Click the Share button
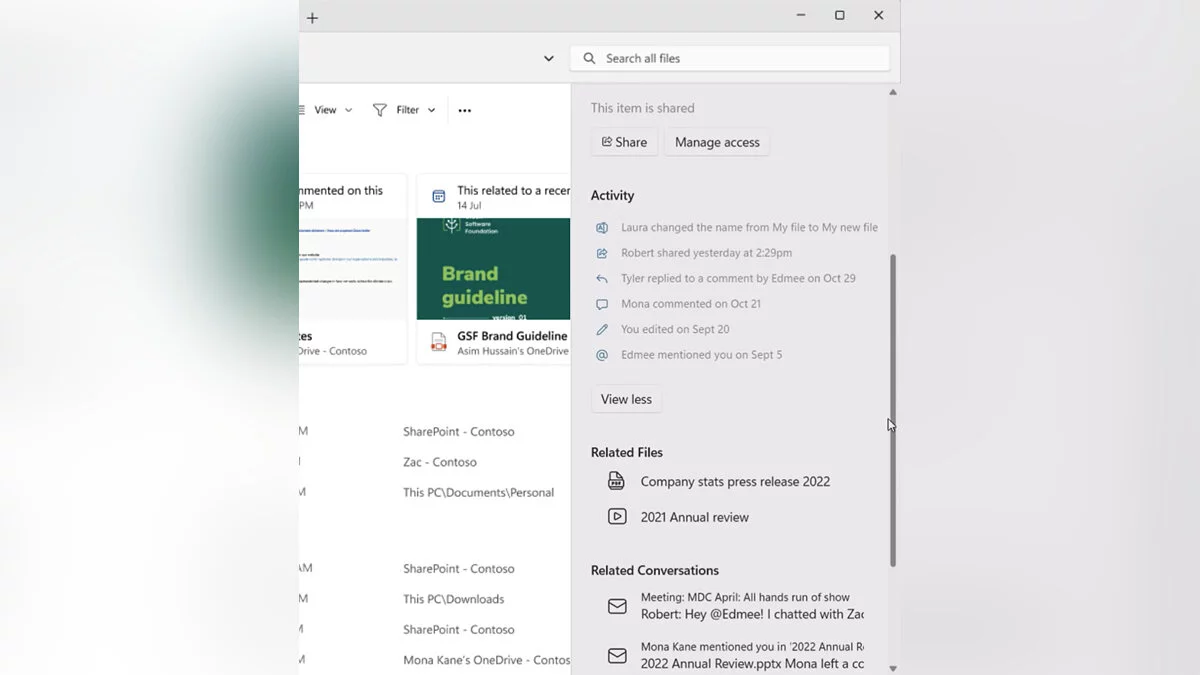 624,142
